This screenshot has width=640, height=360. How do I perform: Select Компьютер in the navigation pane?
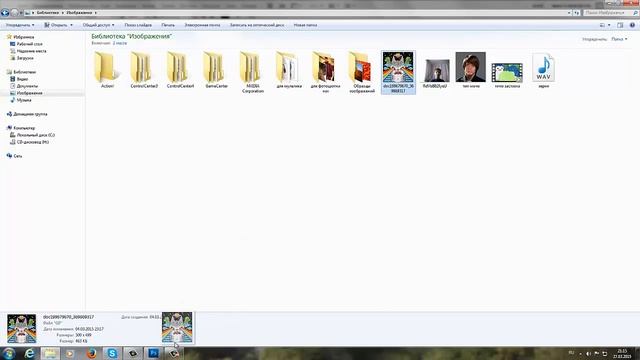point(24,128)
